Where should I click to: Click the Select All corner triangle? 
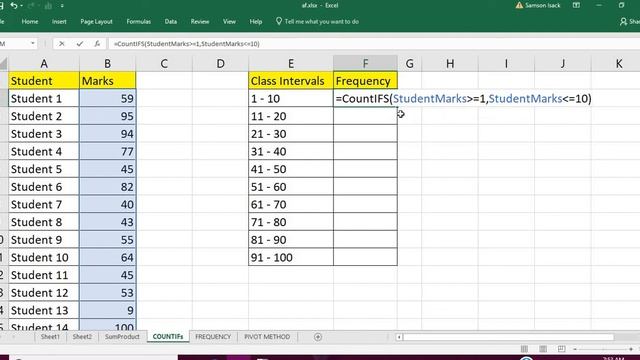pos(4,64)
